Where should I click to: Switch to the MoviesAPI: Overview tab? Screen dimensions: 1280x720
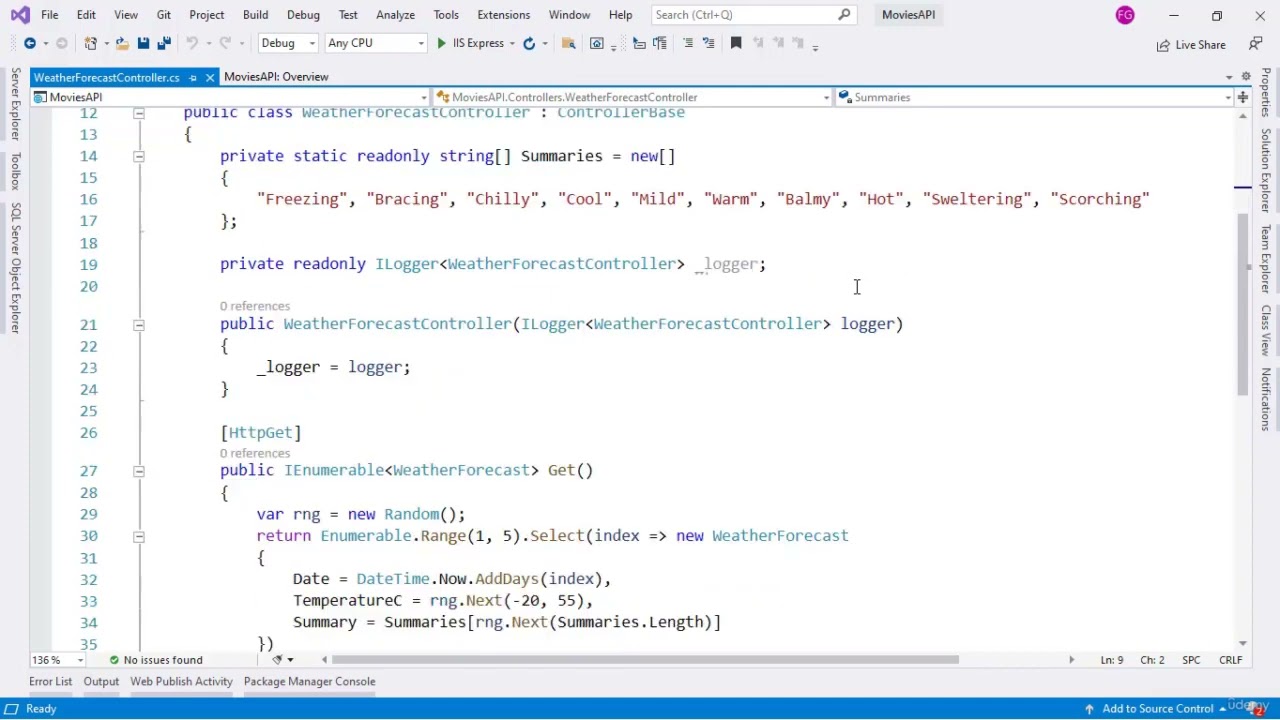pos(276,77)
